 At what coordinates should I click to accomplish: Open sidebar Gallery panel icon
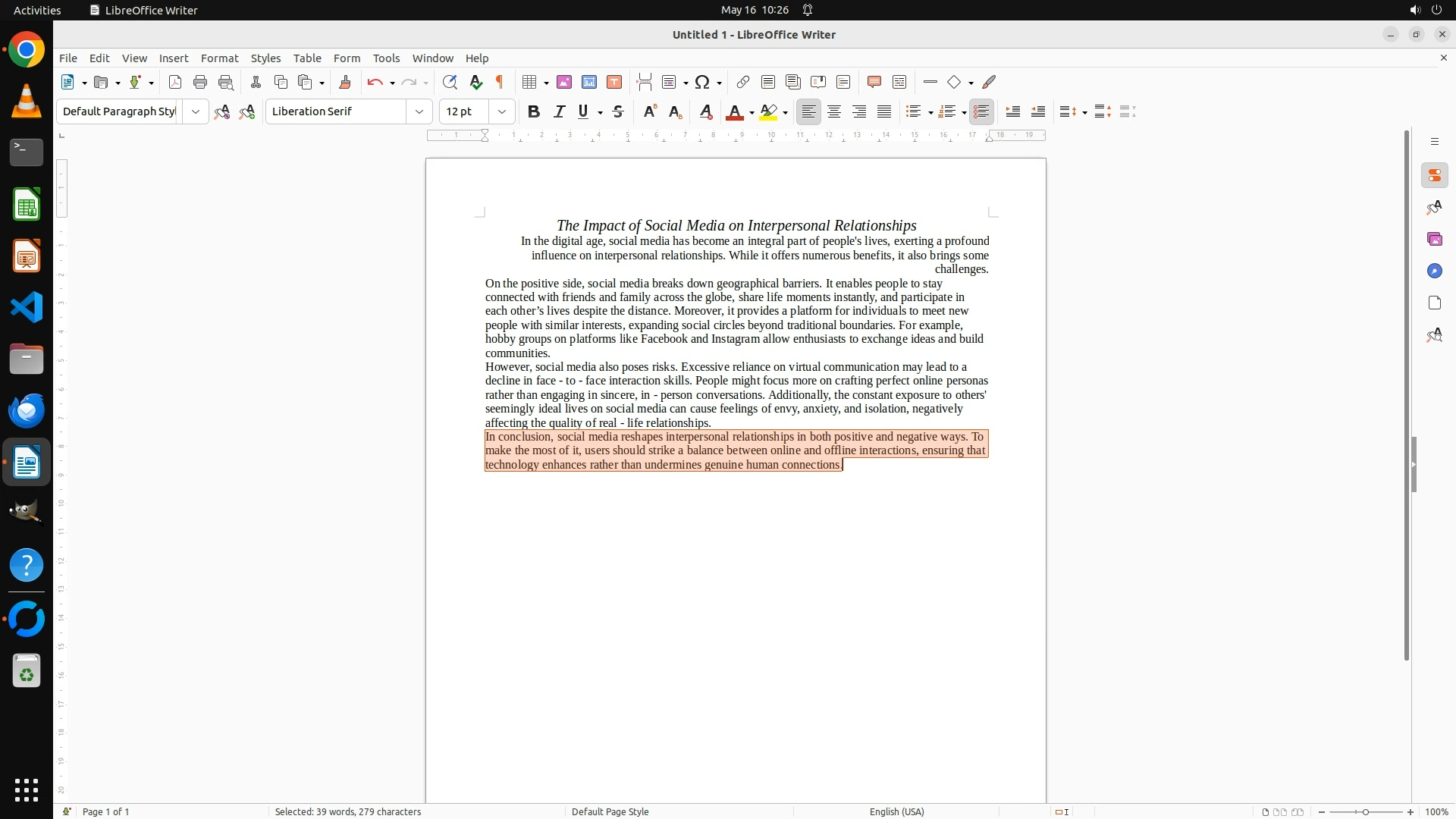click(1434, 239)
